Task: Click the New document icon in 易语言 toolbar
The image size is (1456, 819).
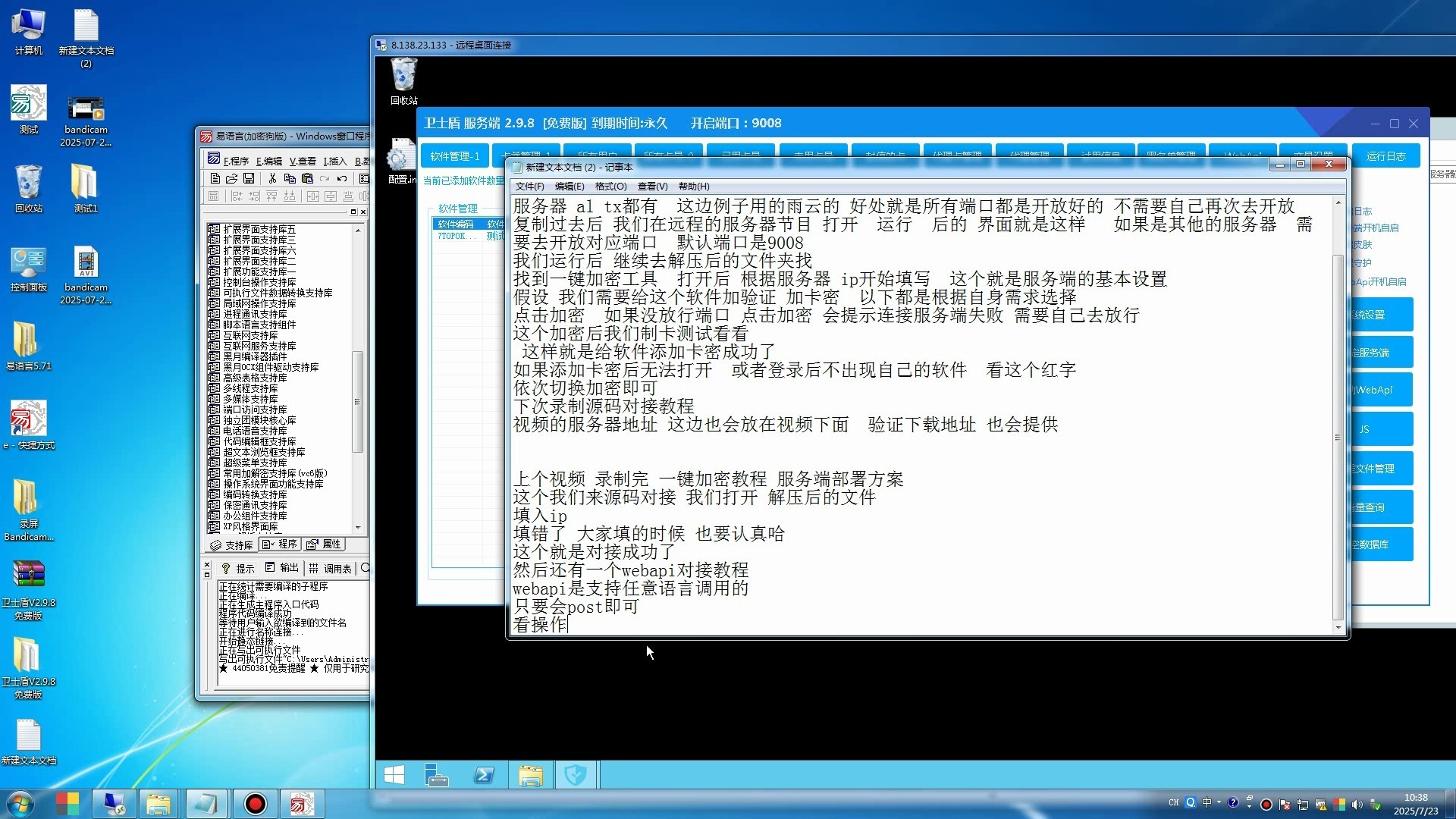Action: click(x=215, y=179)
